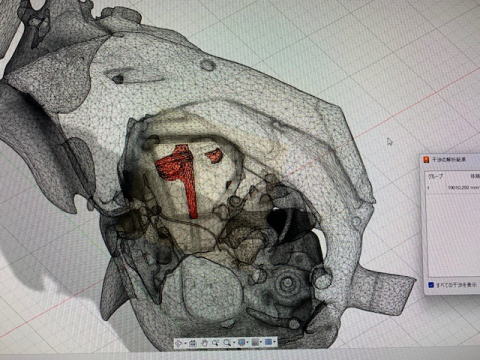The height and width of the screenshot is (360, 480).
Task: Click the Fit magnifier icon
Action: pos(227,343)
